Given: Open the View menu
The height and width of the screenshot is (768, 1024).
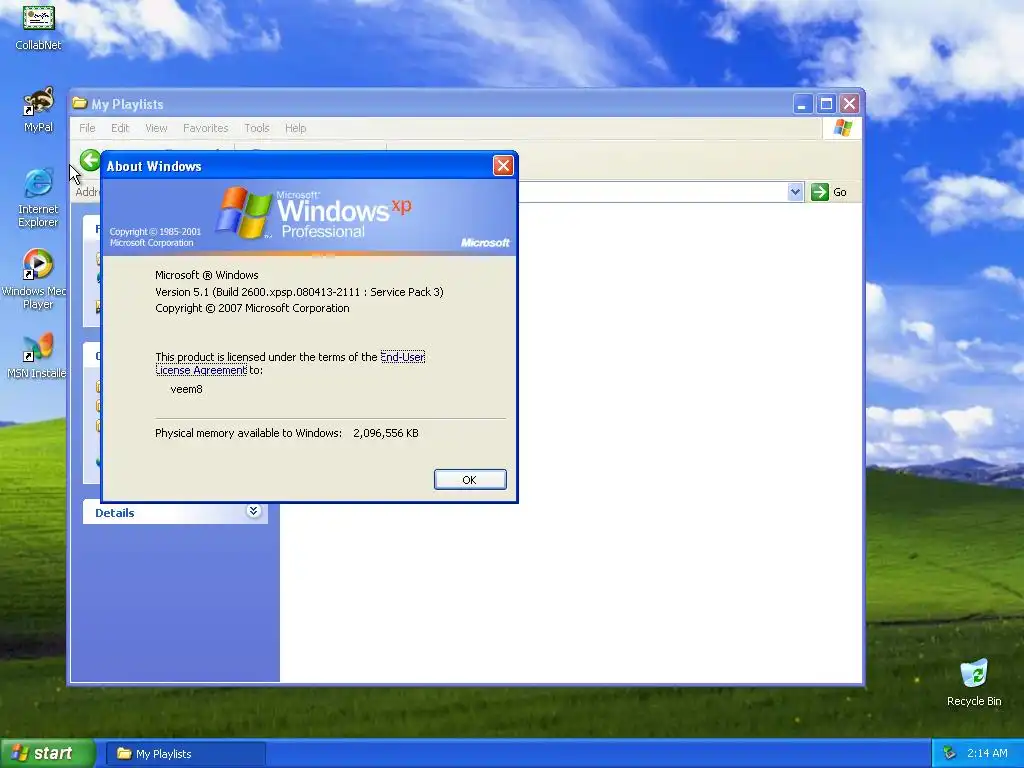Looking at the screenshot, I should (x=156, y=128).
